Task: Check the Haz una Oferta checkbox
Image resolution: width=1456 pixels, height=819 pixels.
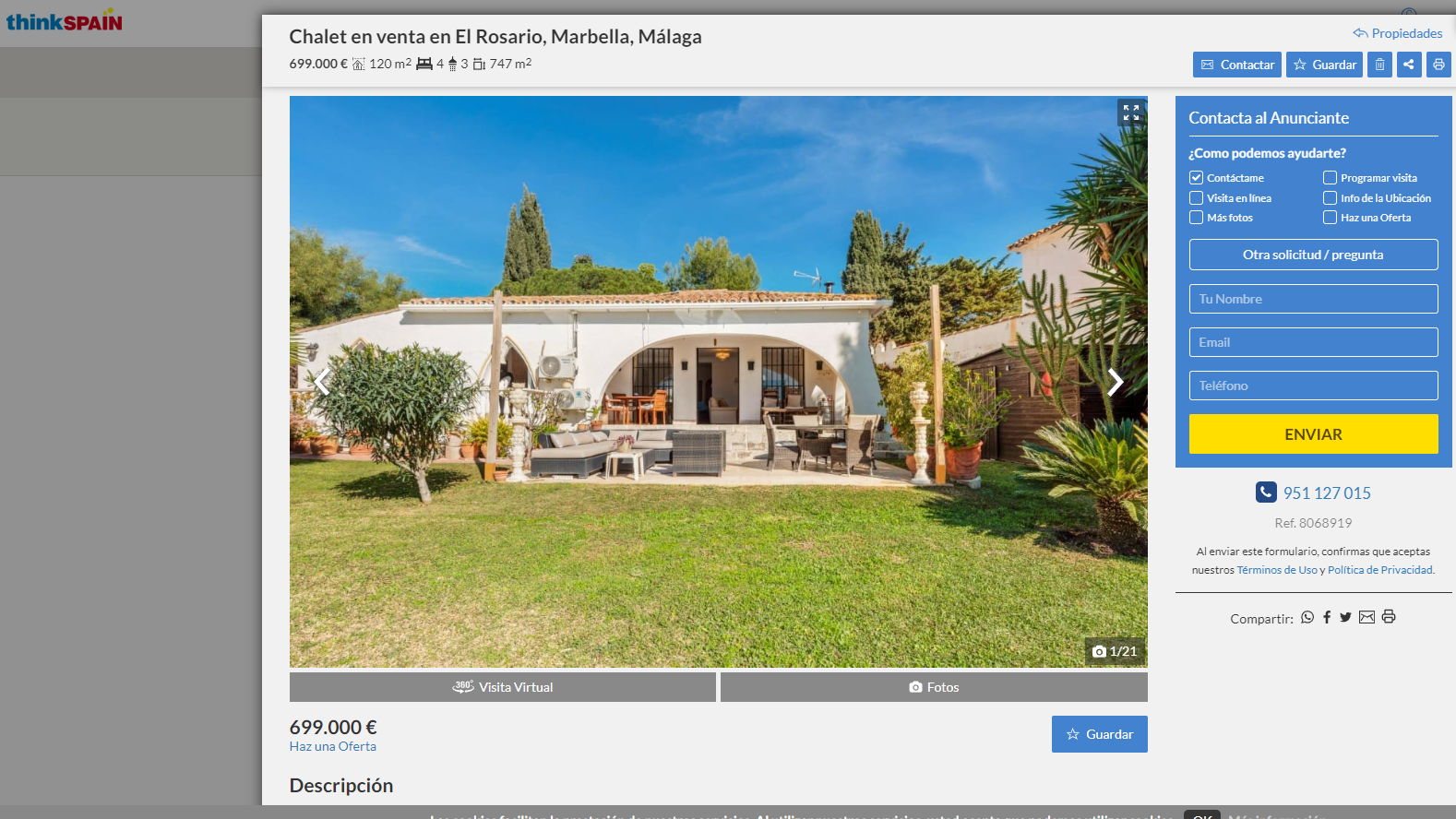Action: (x=1330, y=218)
